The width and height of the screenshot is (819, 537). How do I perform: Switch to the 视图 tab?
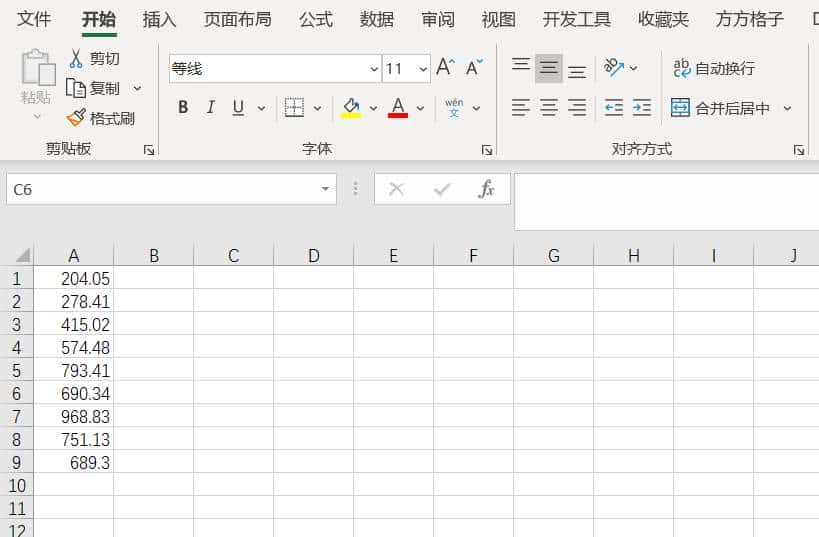[498, 19]
